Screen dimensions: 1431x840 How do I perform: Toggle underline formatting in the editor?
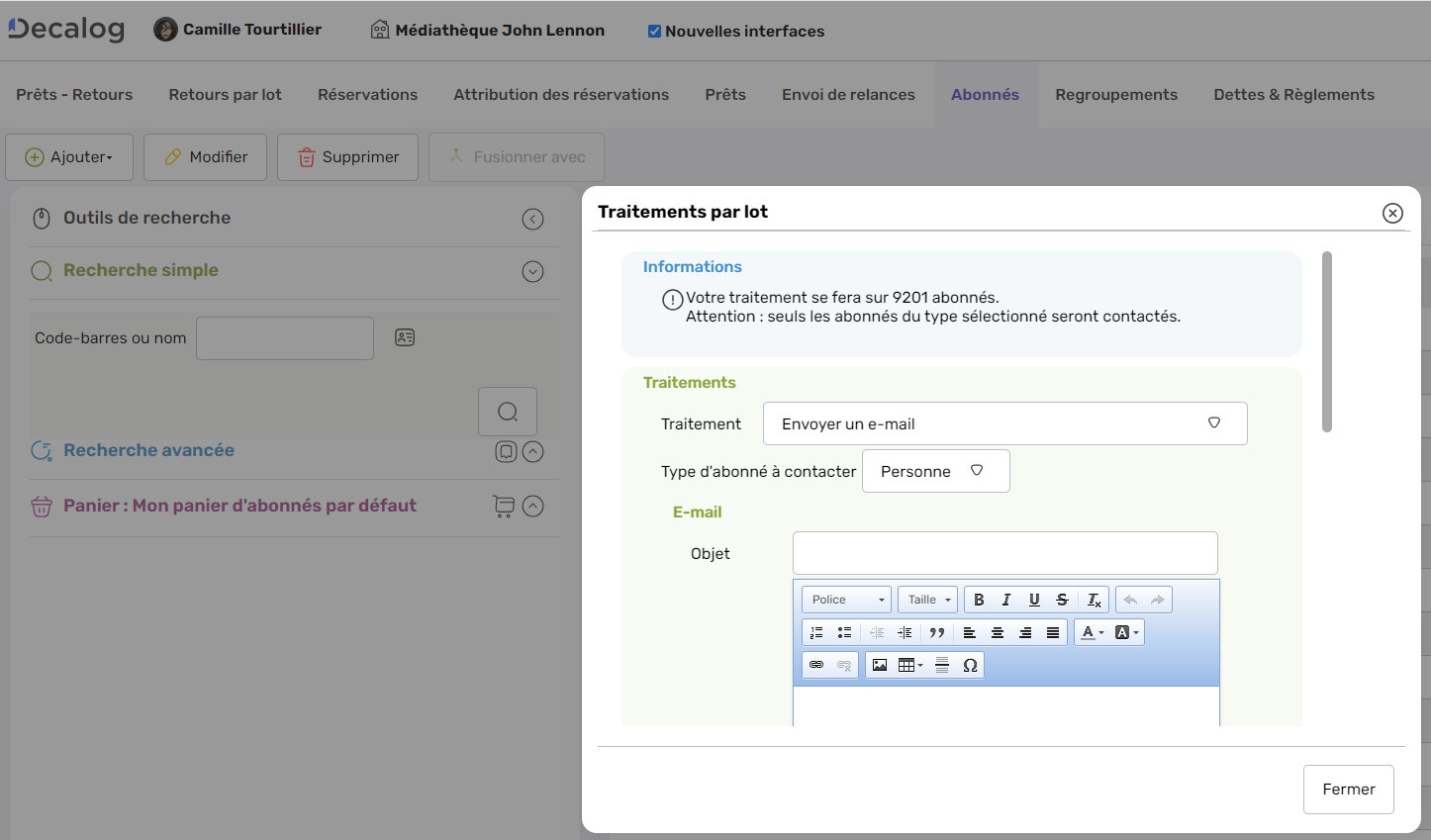click(1033, 599)
